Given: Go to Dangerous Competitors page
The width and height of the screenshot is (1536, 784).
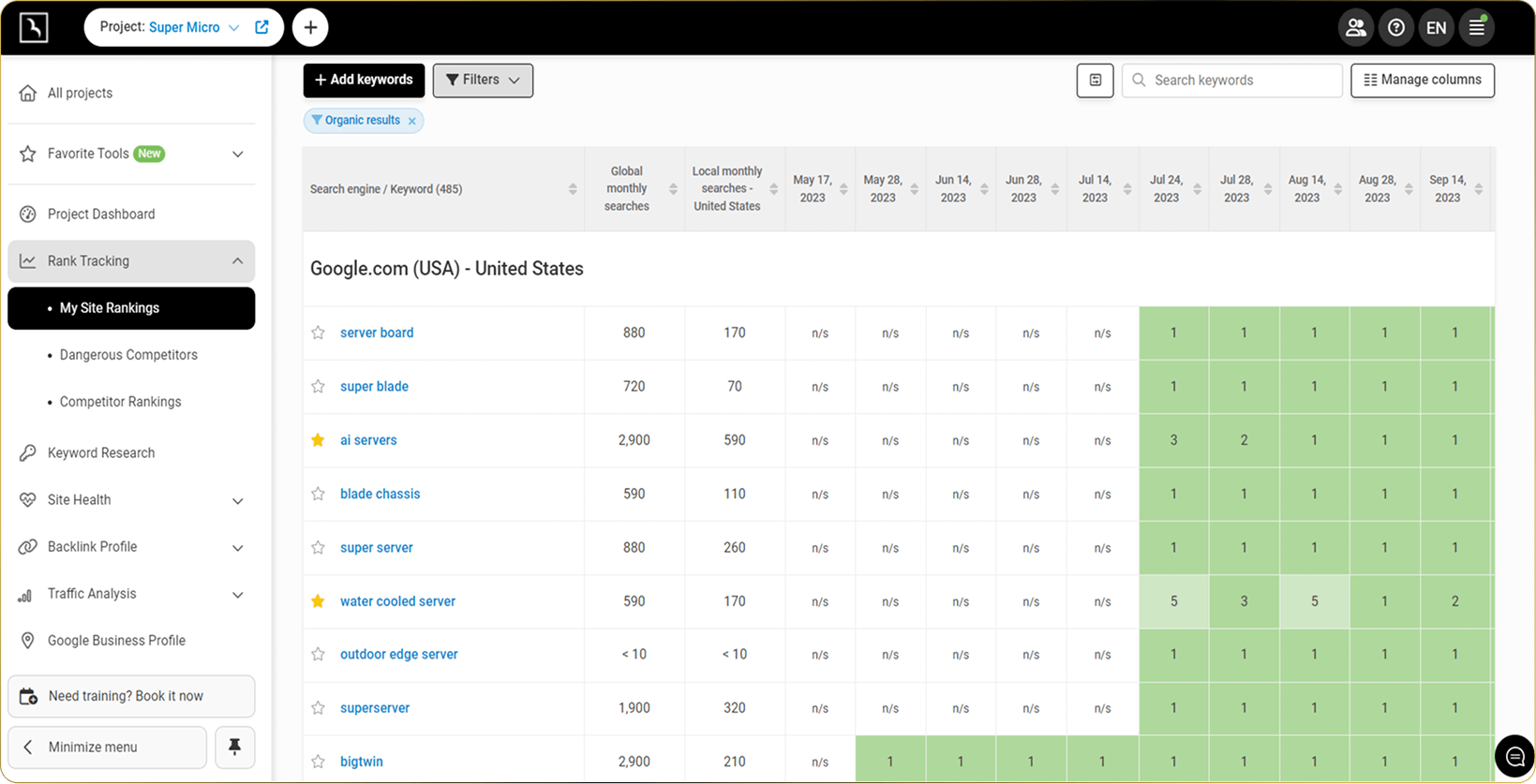Looking at the screenshot, I should [x=128, y=355].
